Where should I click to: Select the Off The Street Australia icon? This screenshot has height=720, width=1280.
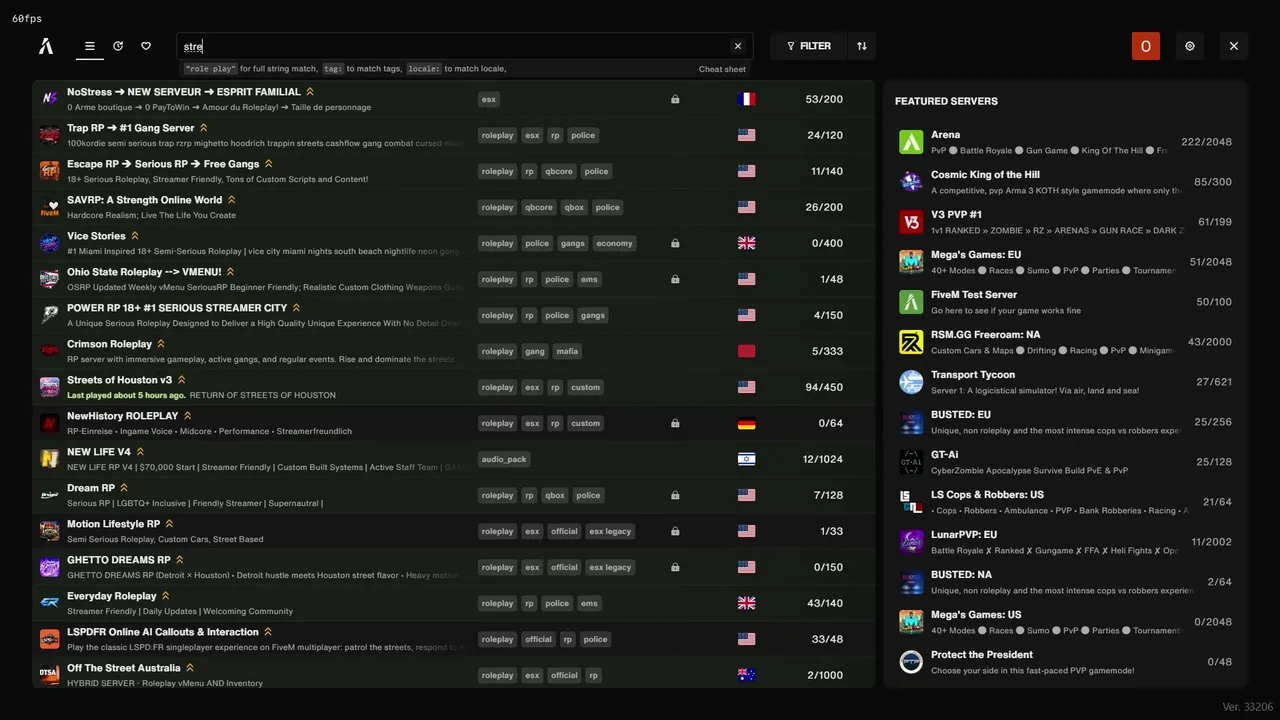(49, 675)
